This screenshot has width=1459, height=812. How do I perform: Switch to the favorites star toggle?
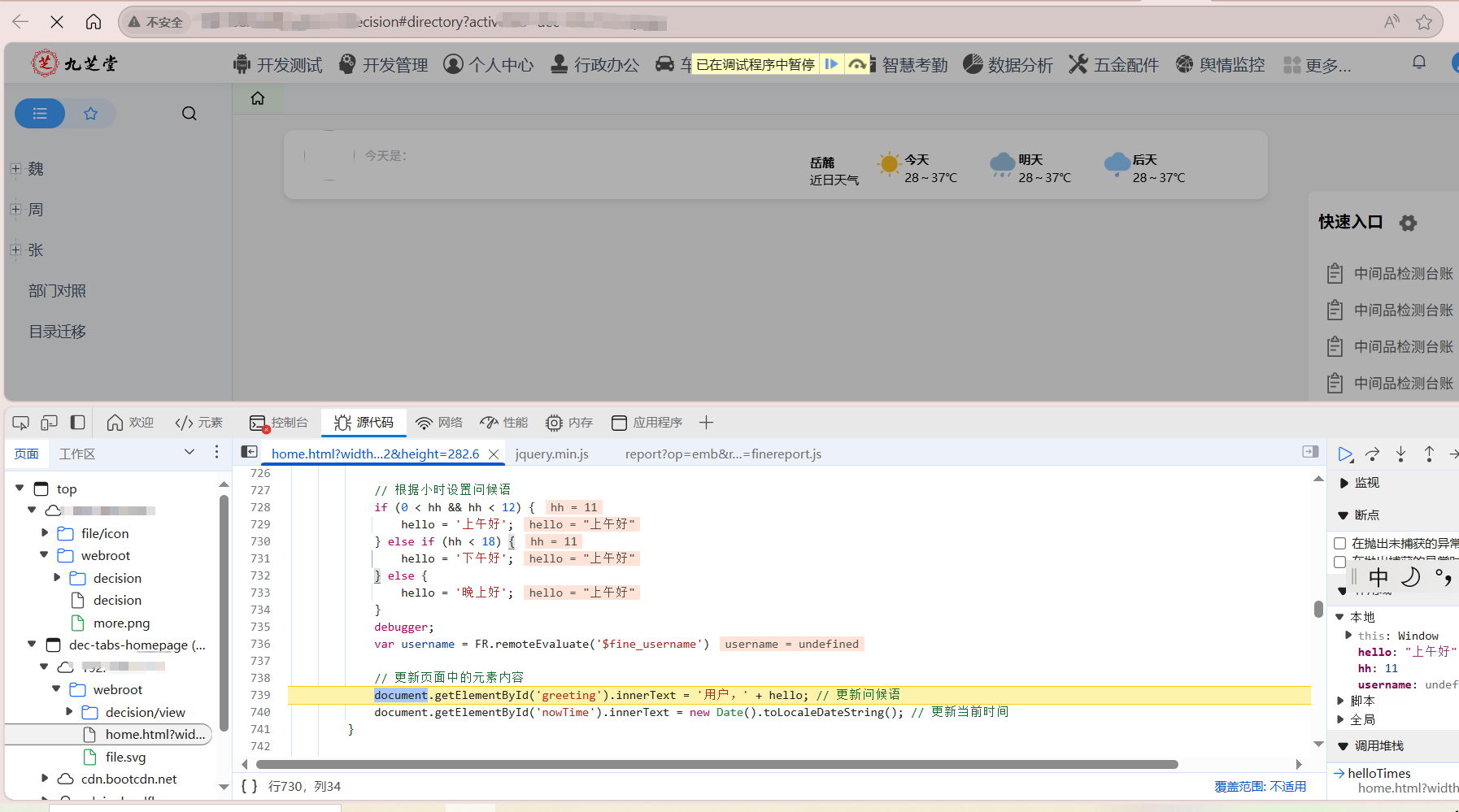coord(90,113)
